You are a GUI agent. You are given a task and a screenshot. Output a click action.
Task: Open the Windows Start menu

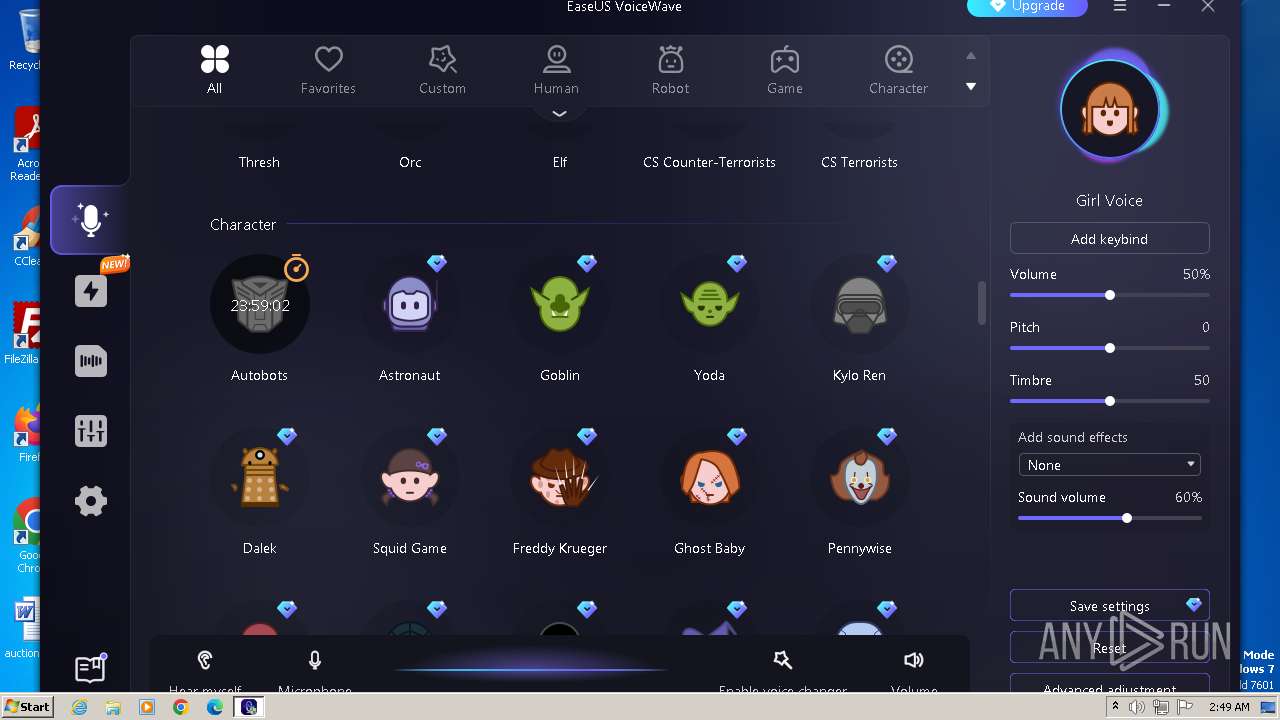point(27,706)
